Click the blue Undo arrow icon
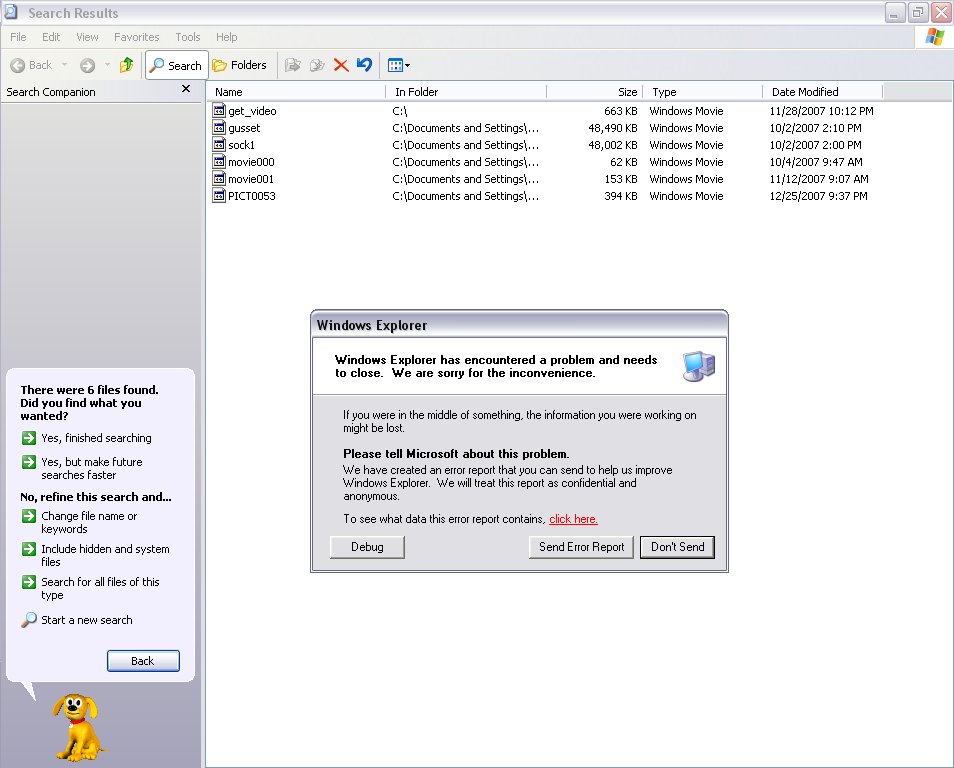Image resolution: width=954 pixels, height=768 pixels. 364,65
